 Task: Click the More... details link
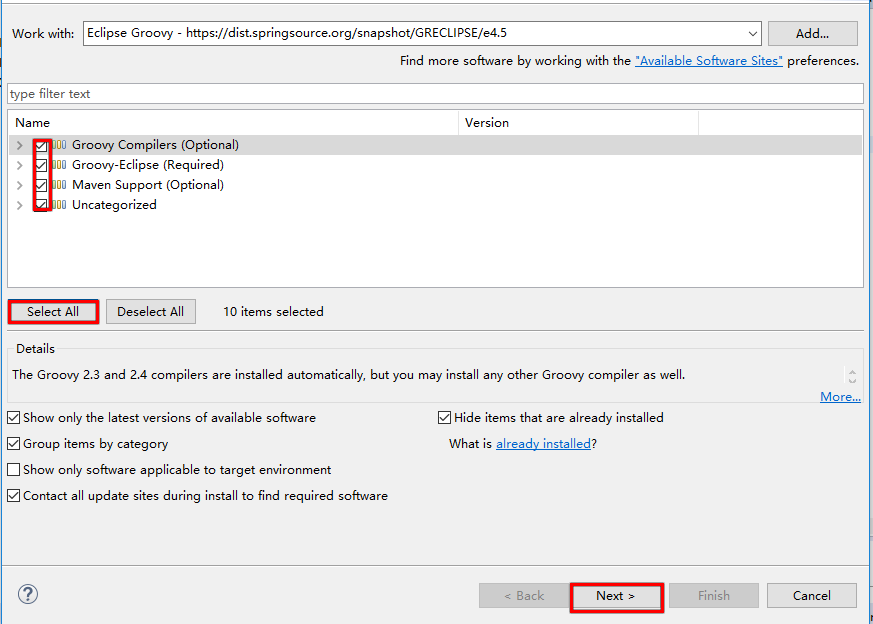point(840,397)
